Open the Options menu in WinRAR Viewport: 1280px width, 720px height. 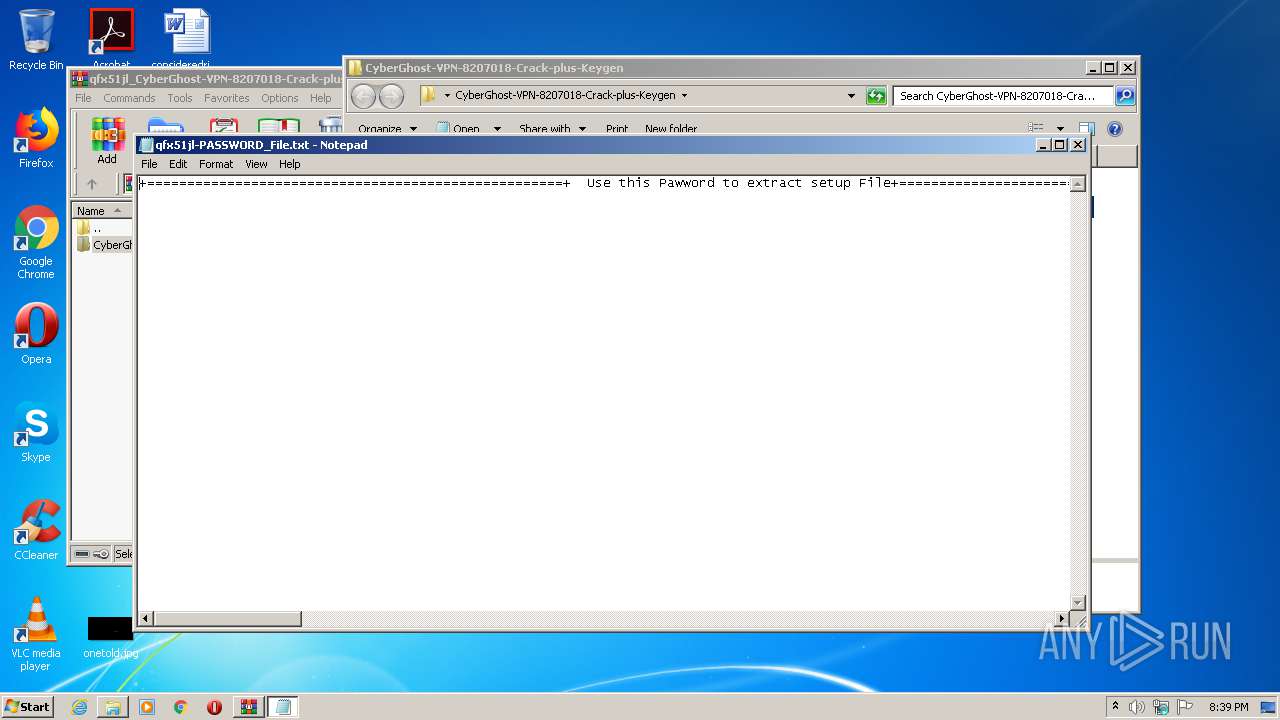pyautogui.click(x=280, y=98)
